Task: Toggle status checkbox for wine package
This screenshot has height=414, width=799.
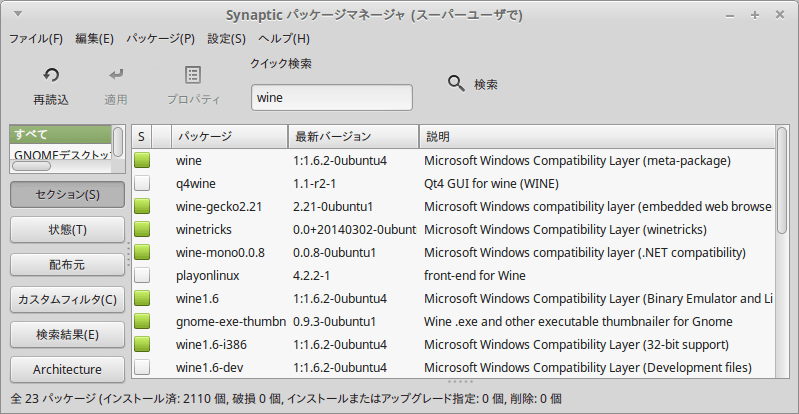Action: (x=142, y=161)
